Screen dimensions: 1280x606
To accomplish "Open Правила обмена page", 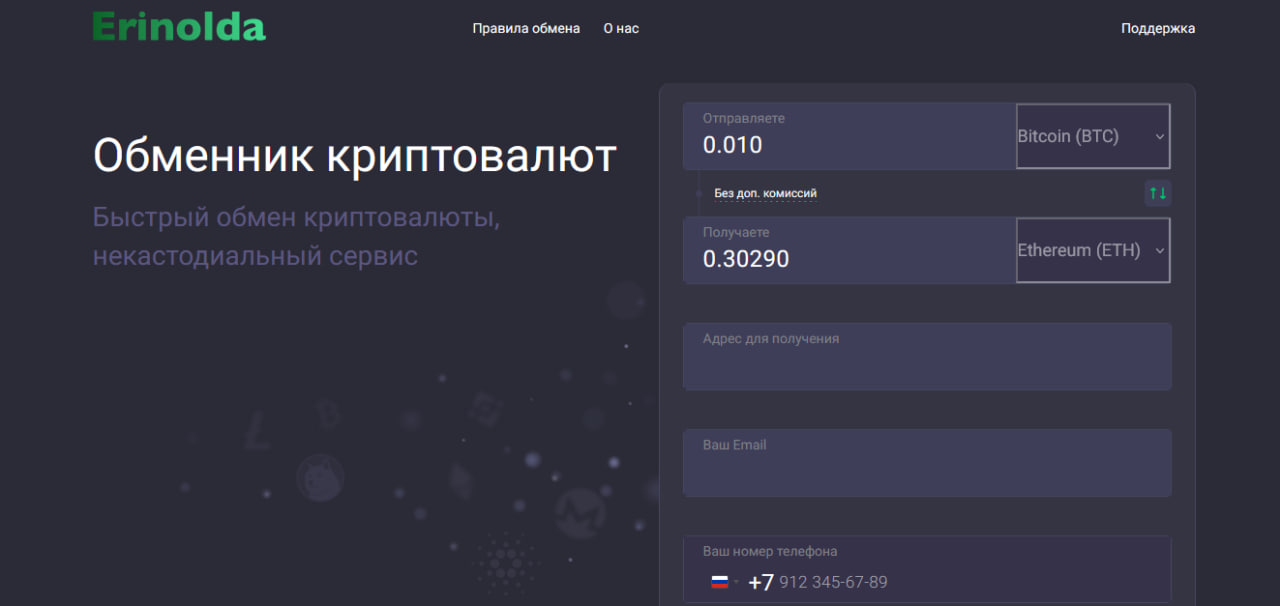I will point(526,28).
